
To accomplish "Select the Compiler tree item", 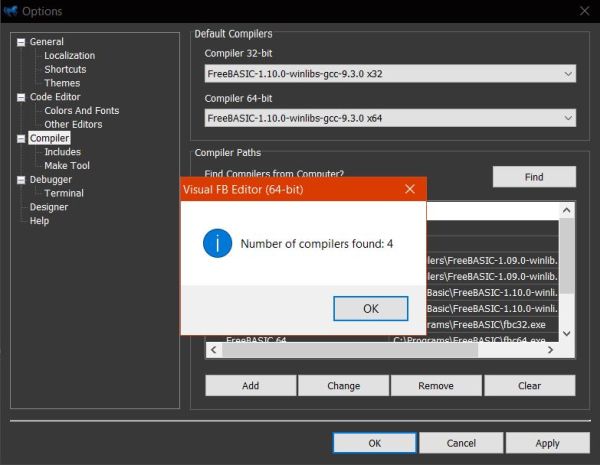I will pyautogui.click(x=49, y=138).
